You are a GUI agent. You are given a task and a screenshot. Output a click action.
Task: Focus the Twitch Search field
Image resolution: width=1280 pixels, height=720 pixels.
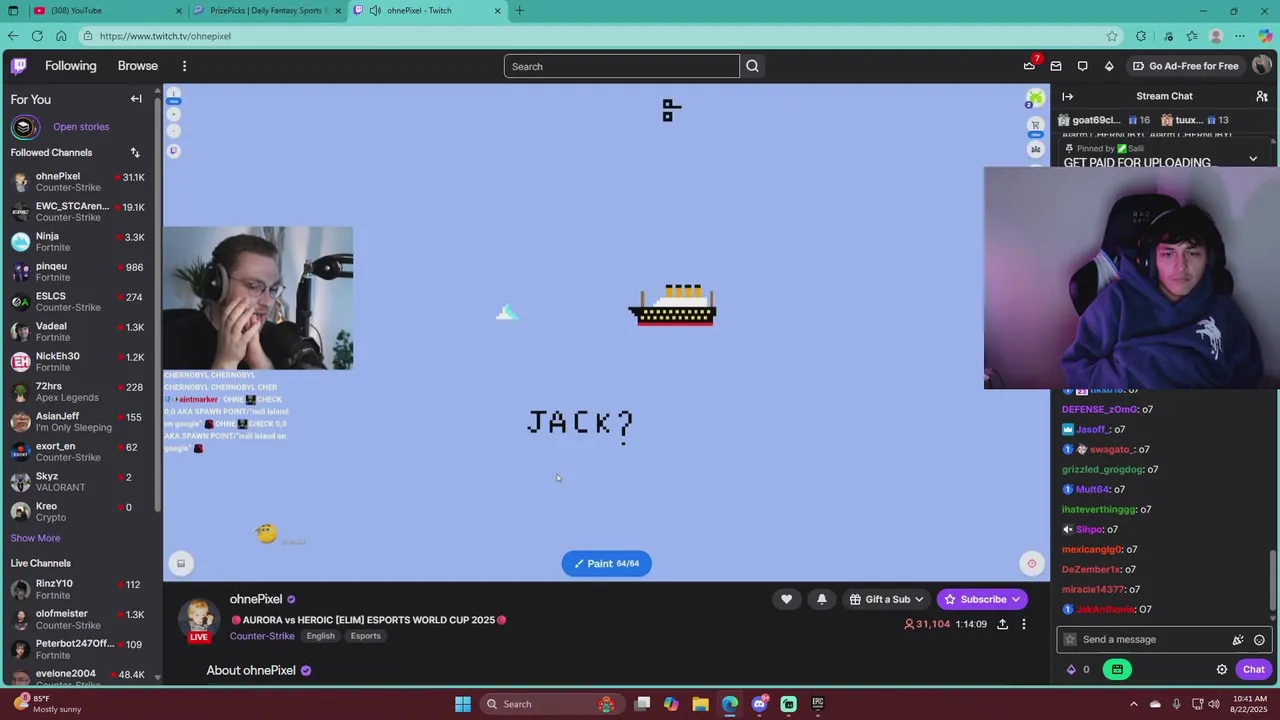(621, 66)
